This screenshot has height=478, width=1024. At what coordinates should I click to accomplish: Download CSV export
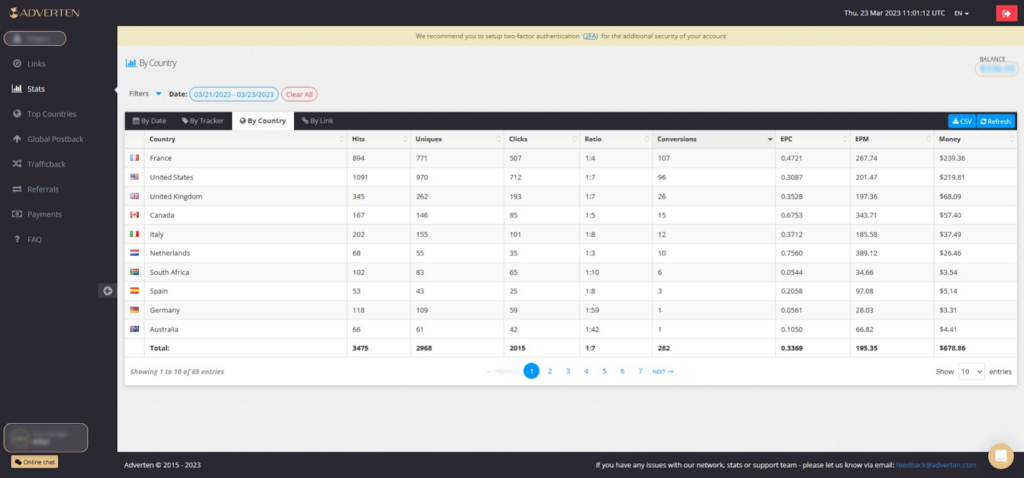point(962,121)
